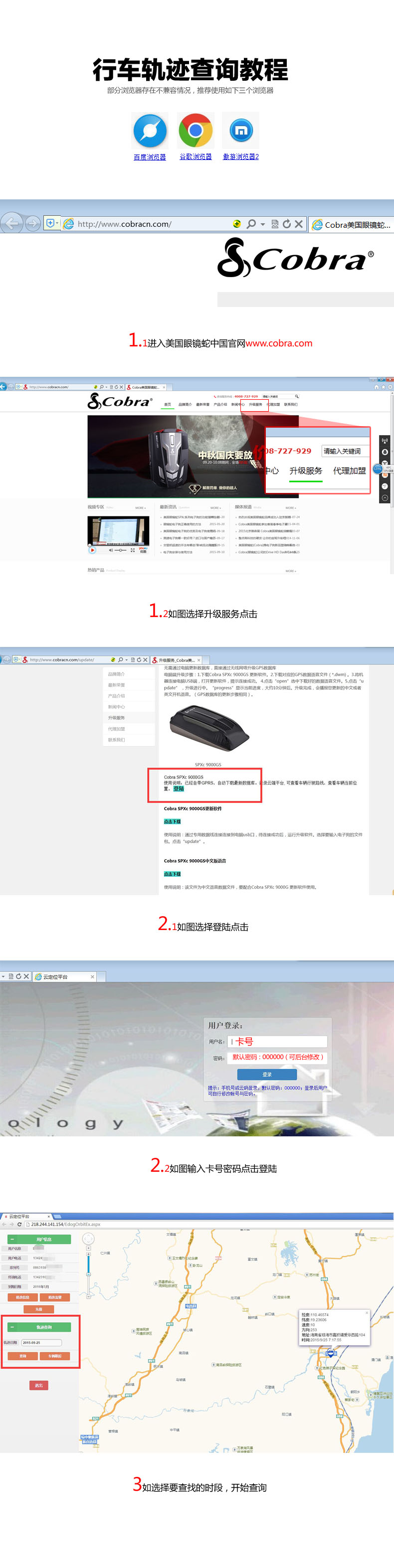Click the 充值 button
Viewport: 394px width, 1568px height.
click(39, 1309)
